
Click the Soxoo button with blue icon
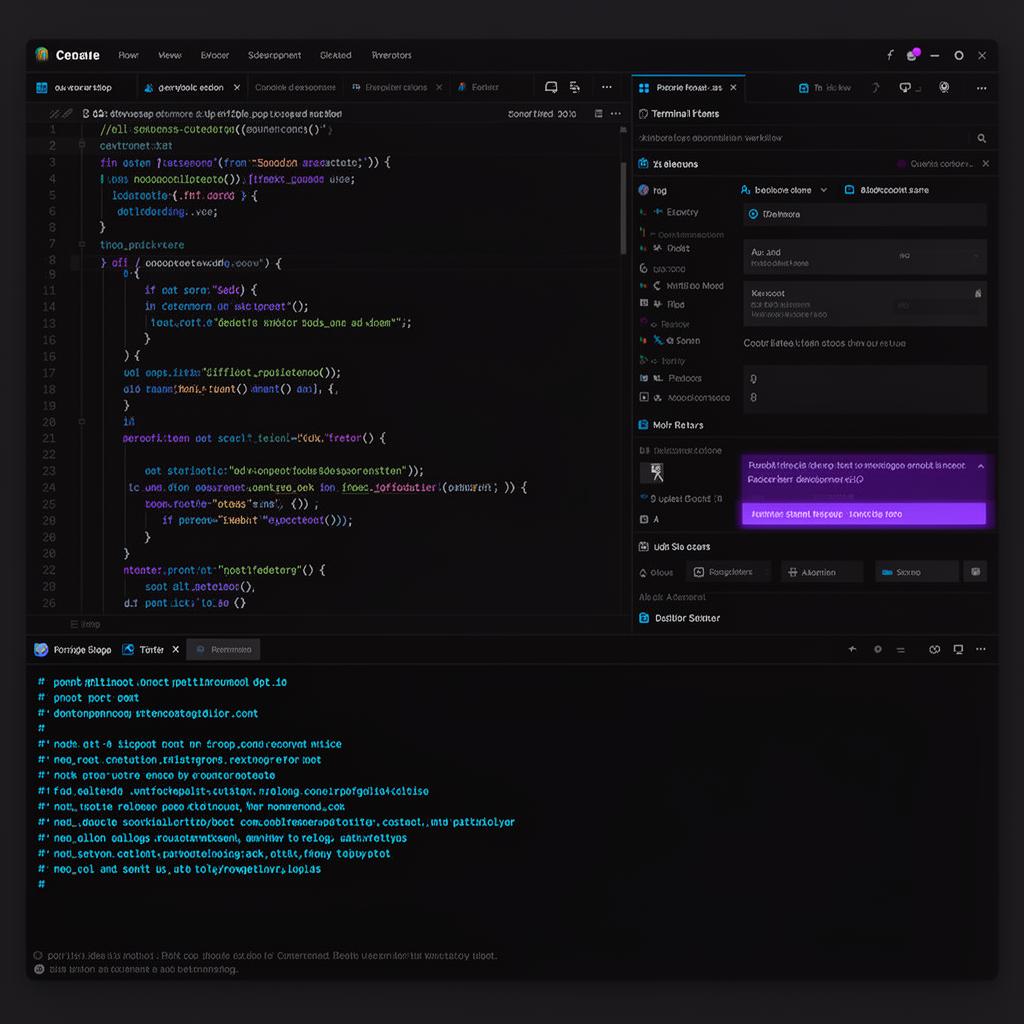(917, 572)
